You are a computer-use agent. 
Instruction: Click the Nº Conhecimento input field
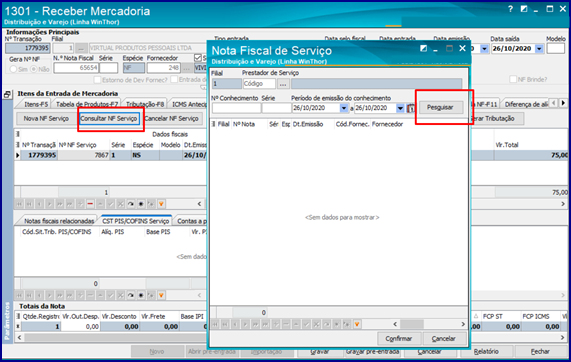point(236,108)
